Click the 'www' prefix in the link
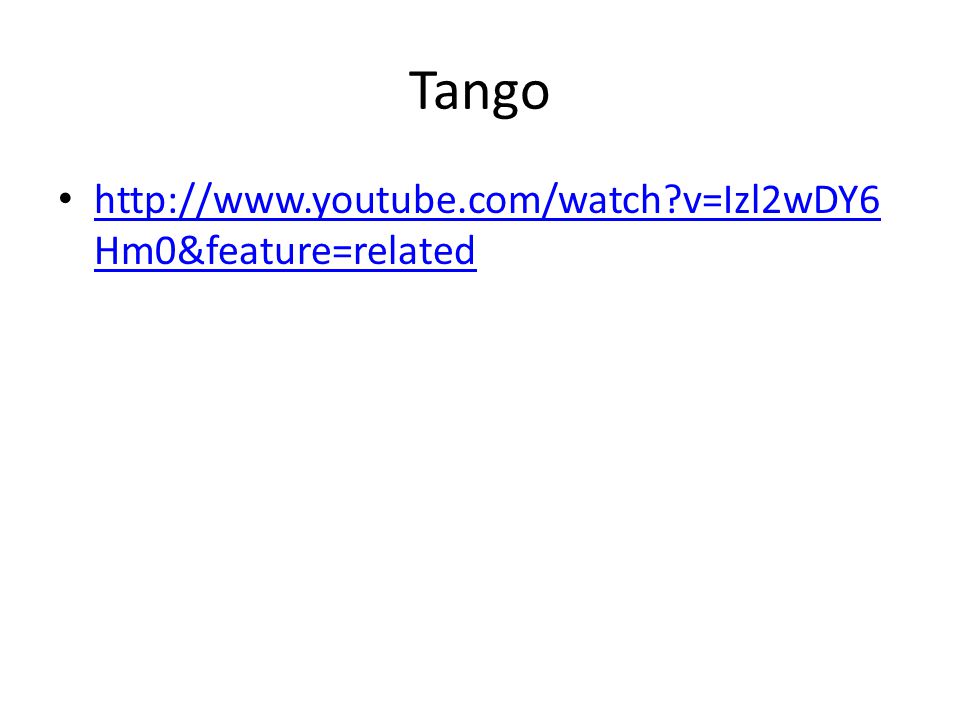The height and width of the screenshot is (720, 960). (x=259, y=200)
